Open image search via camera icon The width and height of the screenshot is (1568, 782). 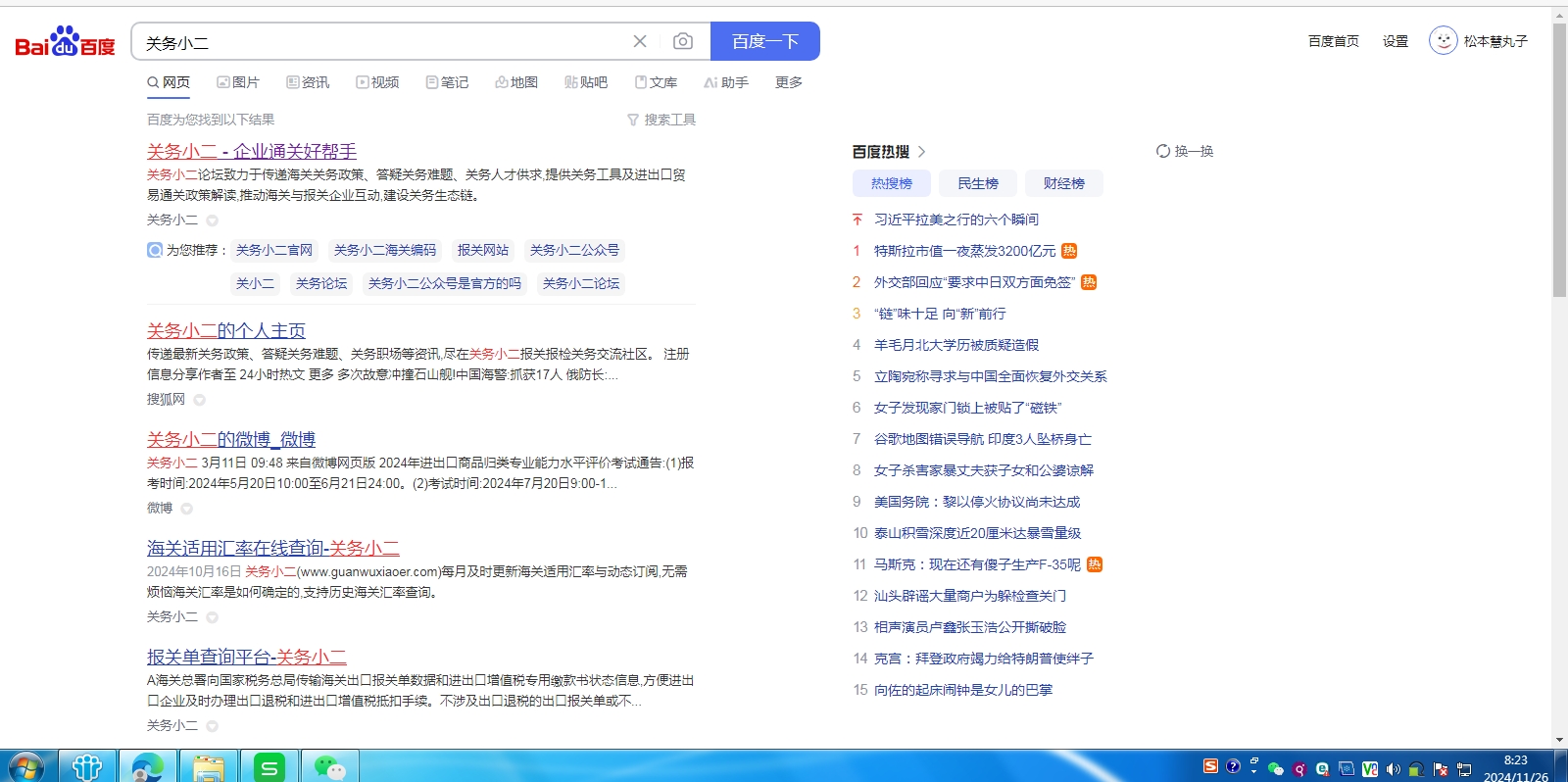[x=683, y=41]
